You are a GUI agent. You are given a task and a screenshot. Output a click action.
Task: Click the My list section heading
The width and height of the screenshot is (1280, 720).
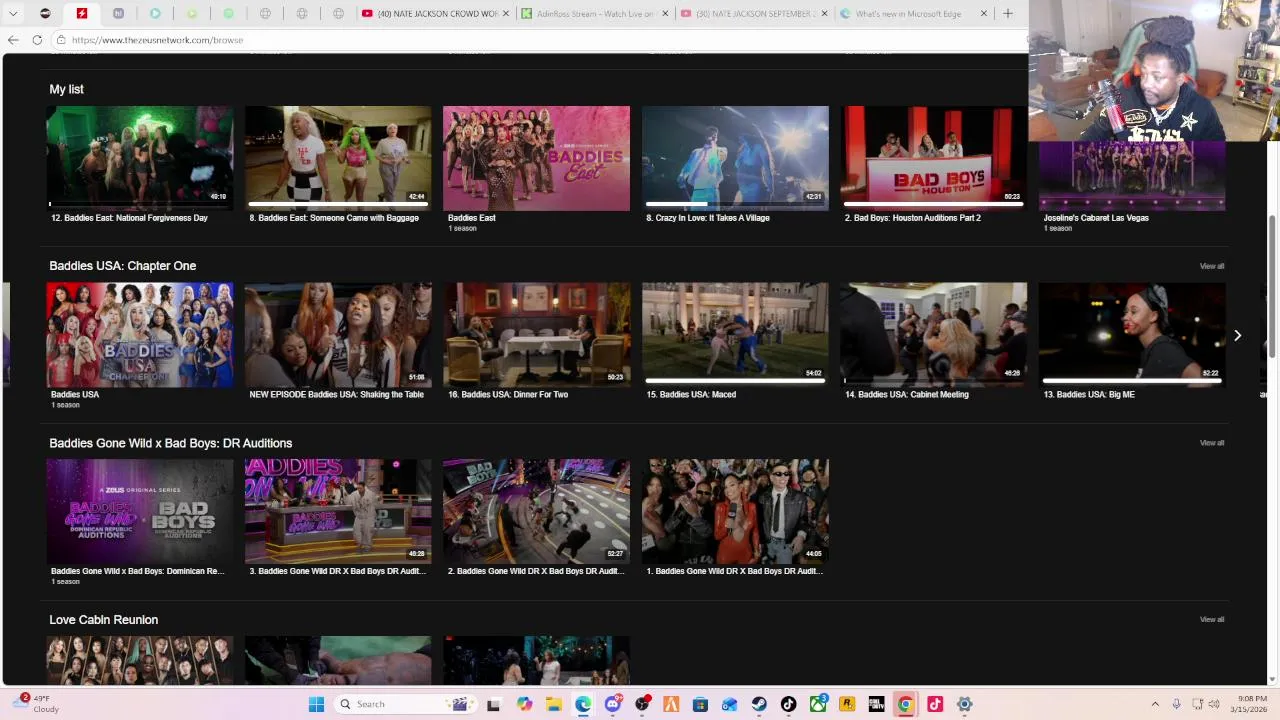pos(66,89)
